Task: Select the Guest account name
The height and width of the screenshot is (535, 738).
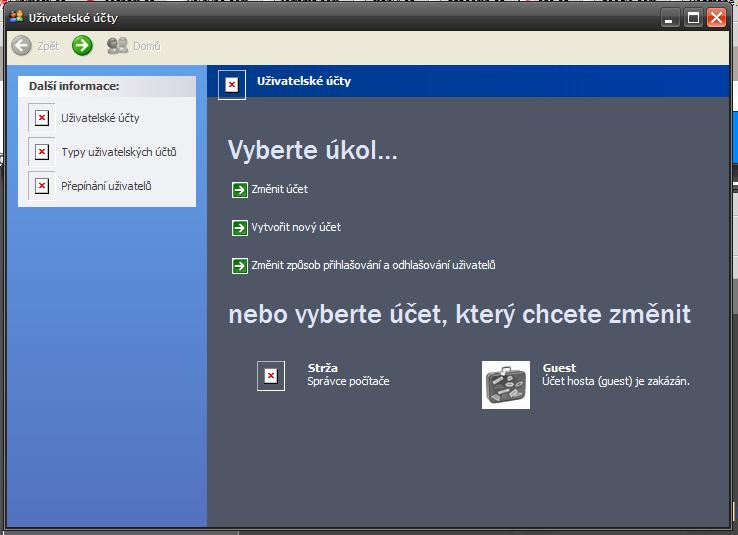Action: pos(559,368)
